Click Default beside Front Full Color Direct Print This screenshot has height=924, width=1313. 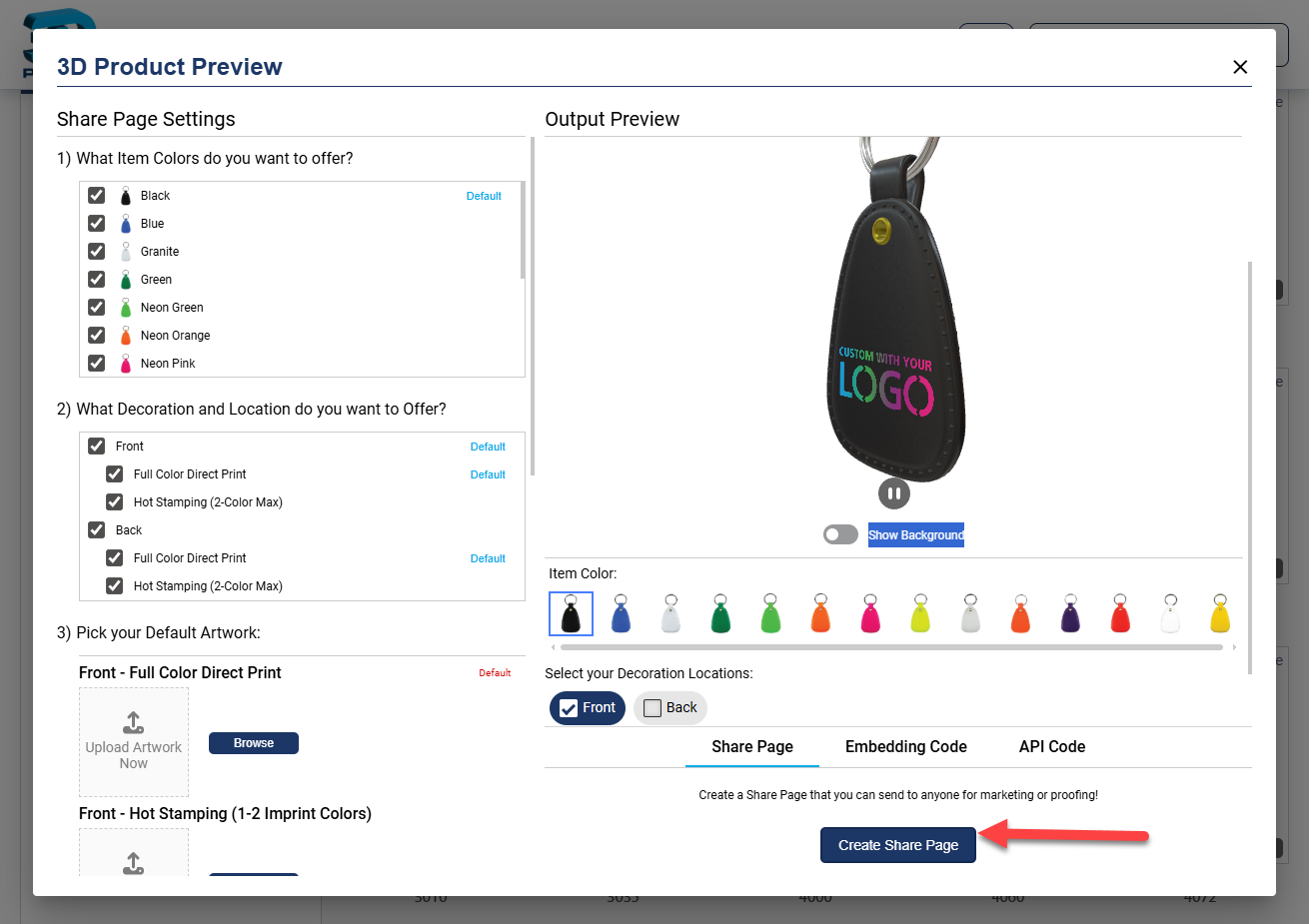pos(488,474)
